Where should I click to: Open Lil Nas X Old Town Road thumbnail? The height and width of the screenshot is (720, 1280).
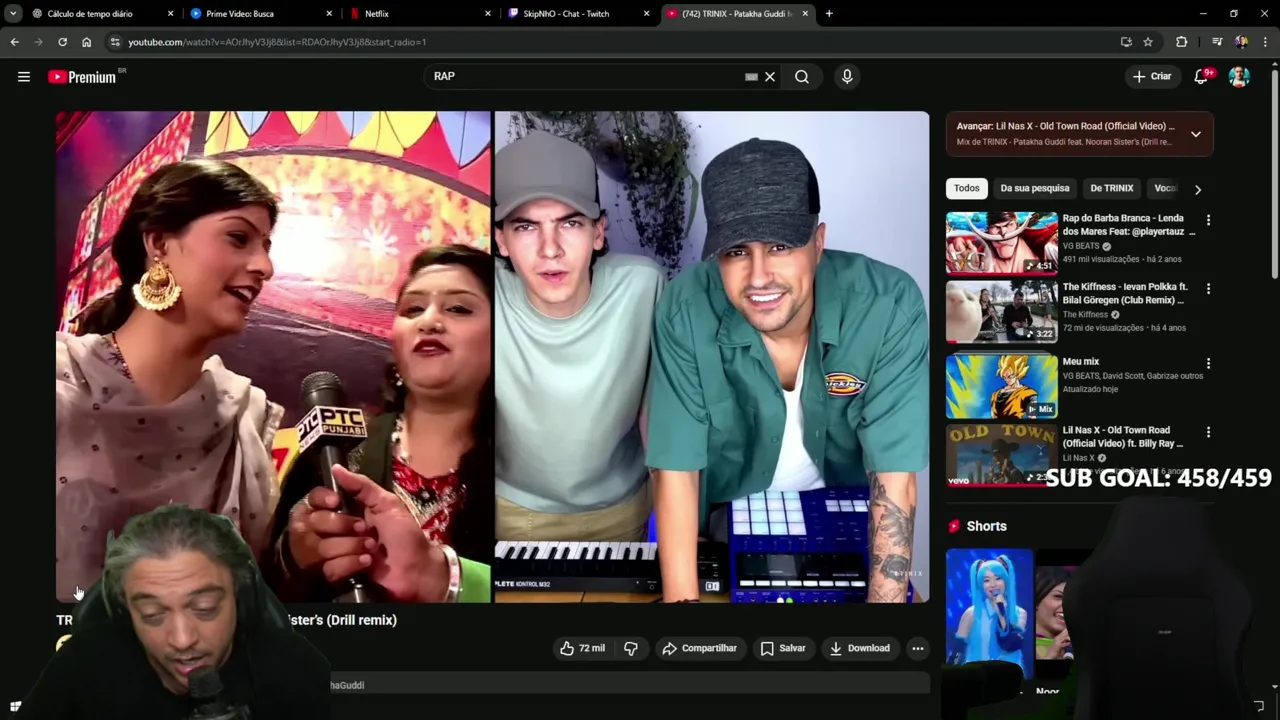[1002, 455]
